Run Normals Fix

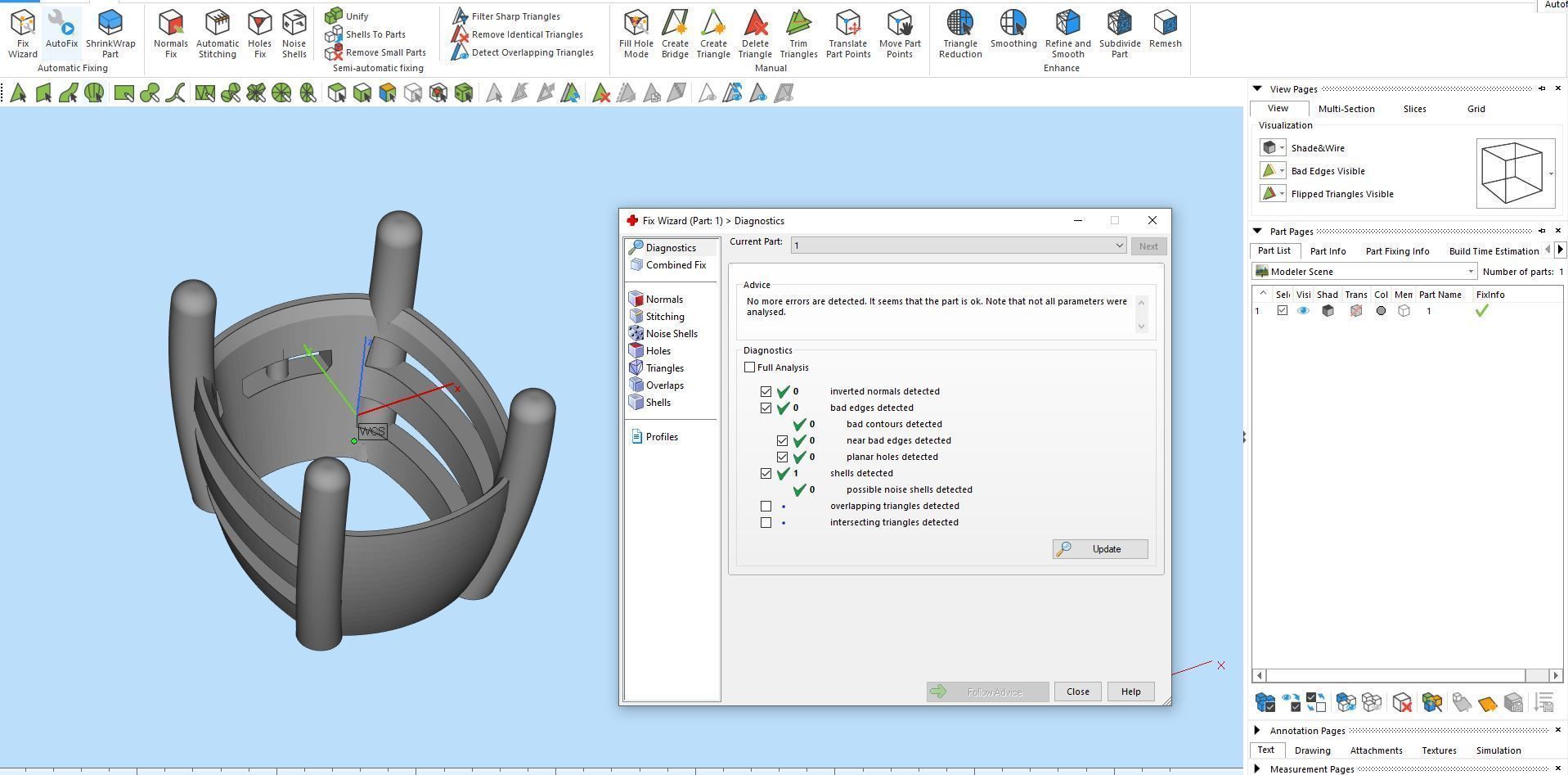pyautogui.click(x=171, y=34)
